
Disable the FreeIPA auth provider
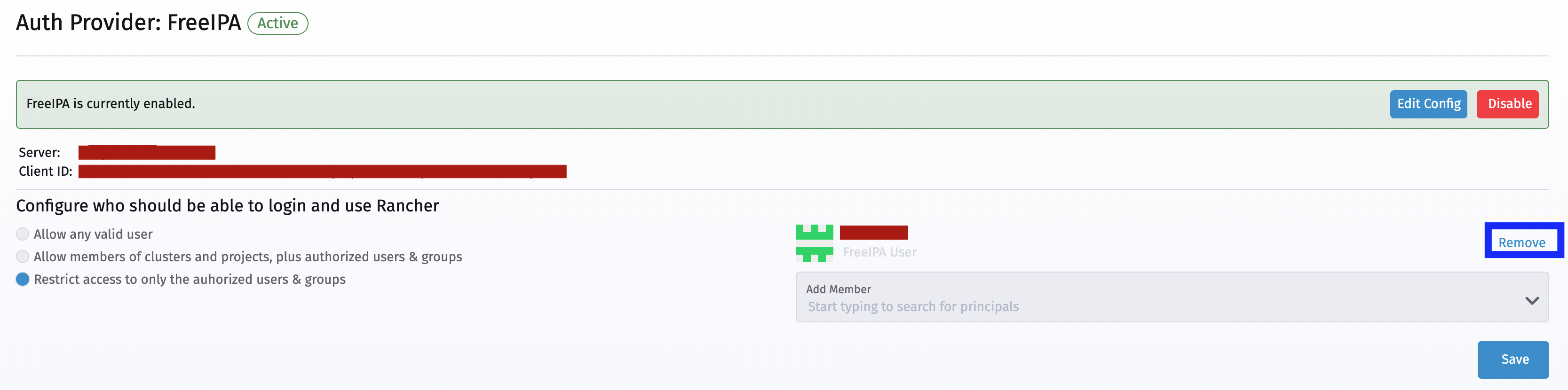pos(1508,103)
